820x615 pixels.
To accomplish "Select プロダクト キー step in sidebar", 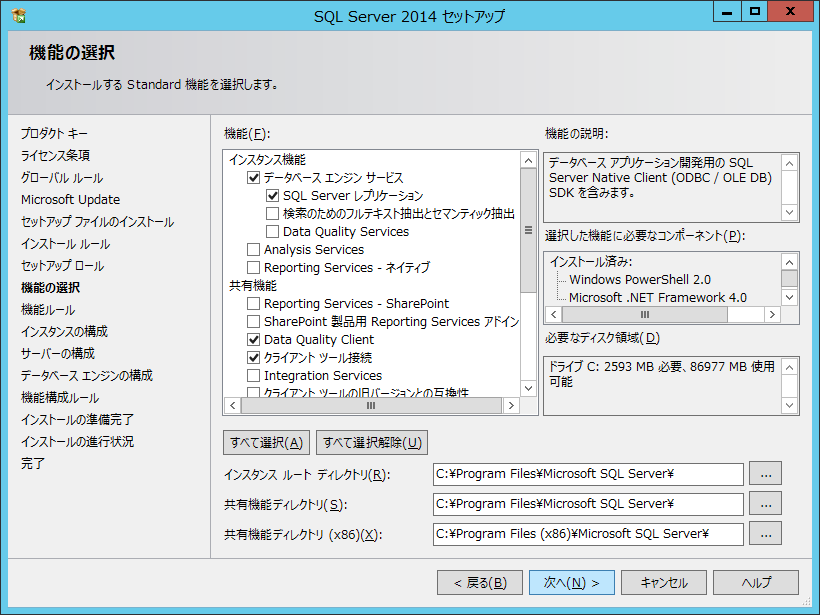I will 54,134.
